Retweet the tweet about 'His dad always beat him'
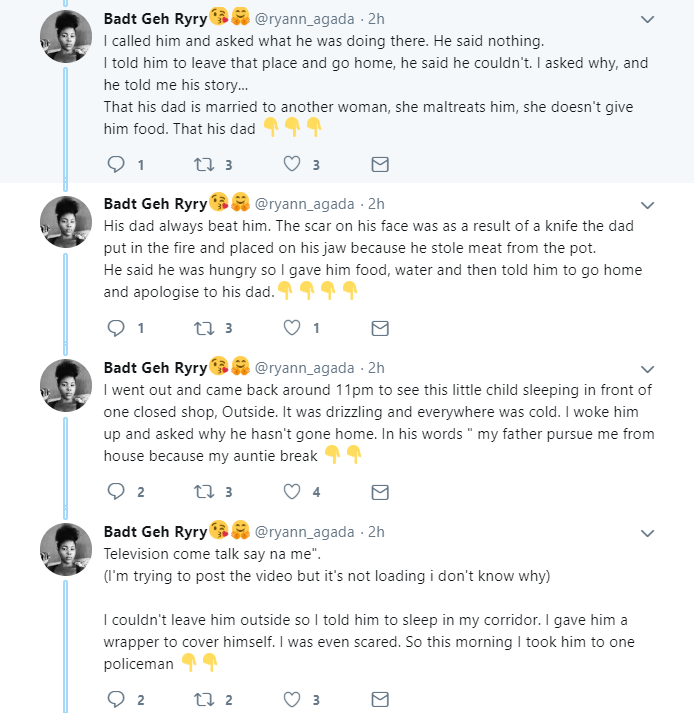This screenshot has width=694, height=713. click(x=204, y=328)
